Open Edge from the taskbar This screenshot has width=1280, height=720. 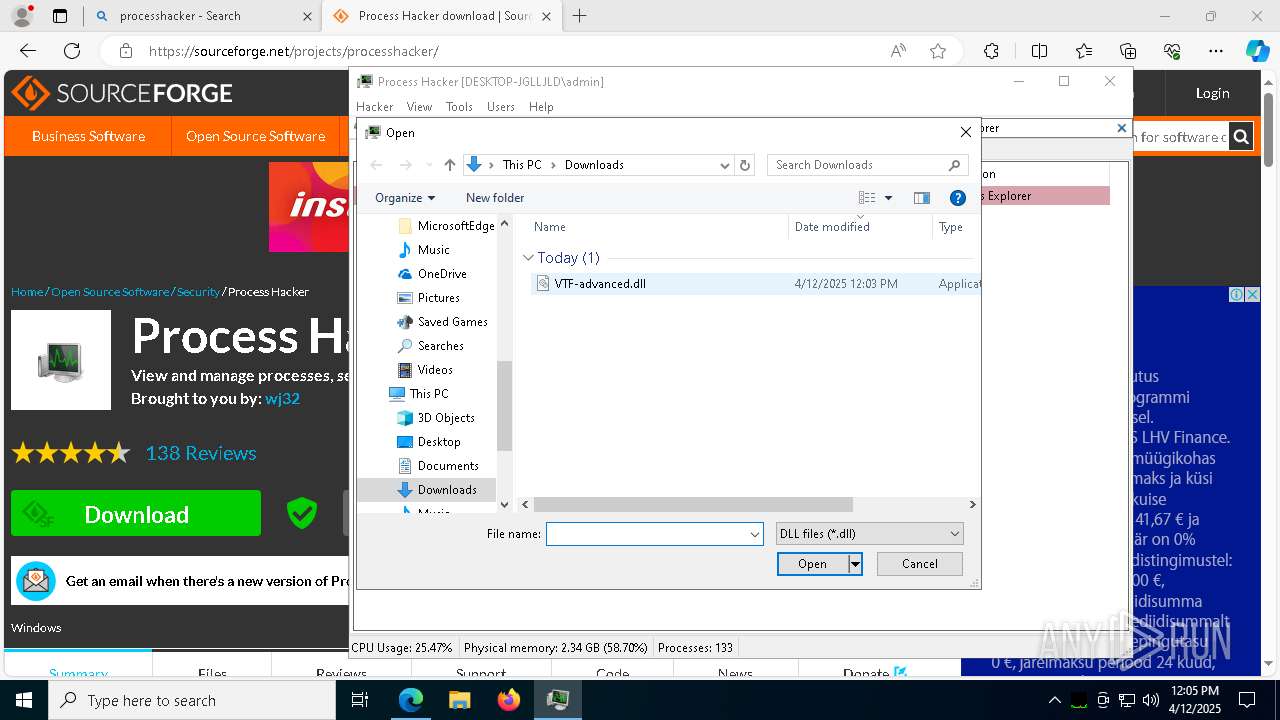coord(411,700)
